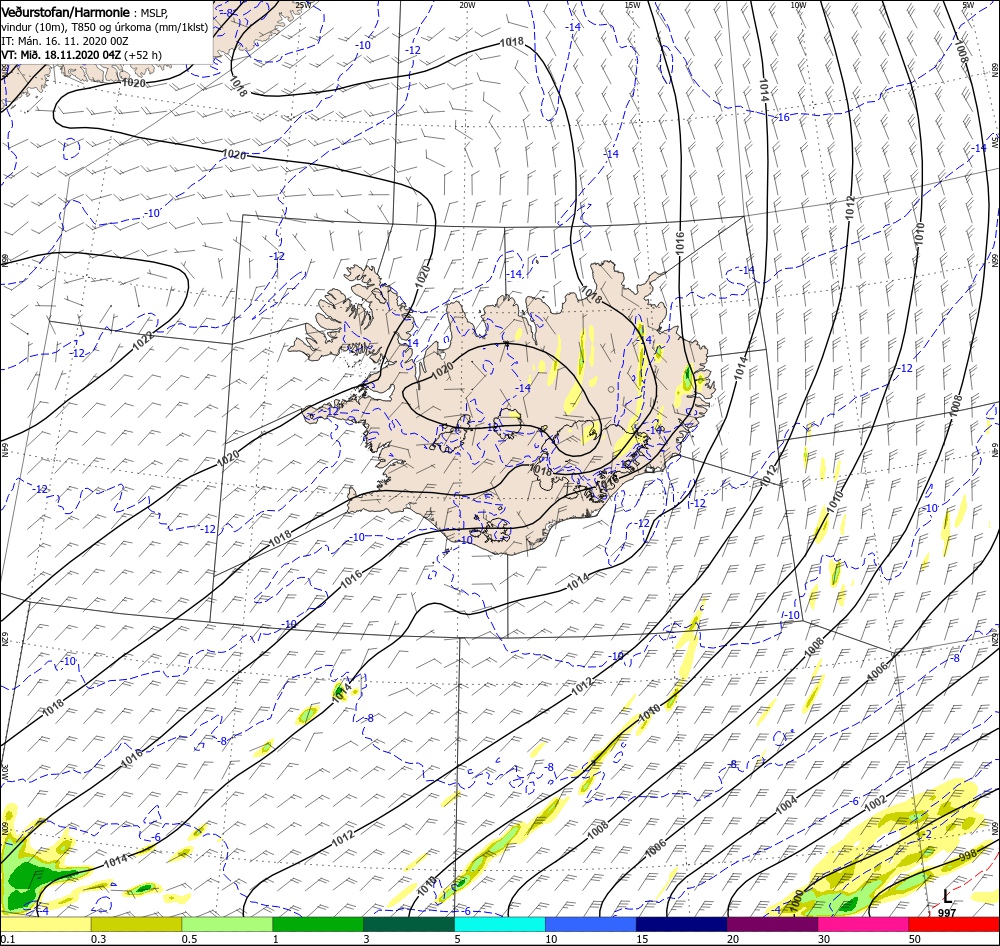The width and height of the screenshot is (1000, 946).
Task: Click the 20 value under the colorbar
Action: click(x=733, y=939)
